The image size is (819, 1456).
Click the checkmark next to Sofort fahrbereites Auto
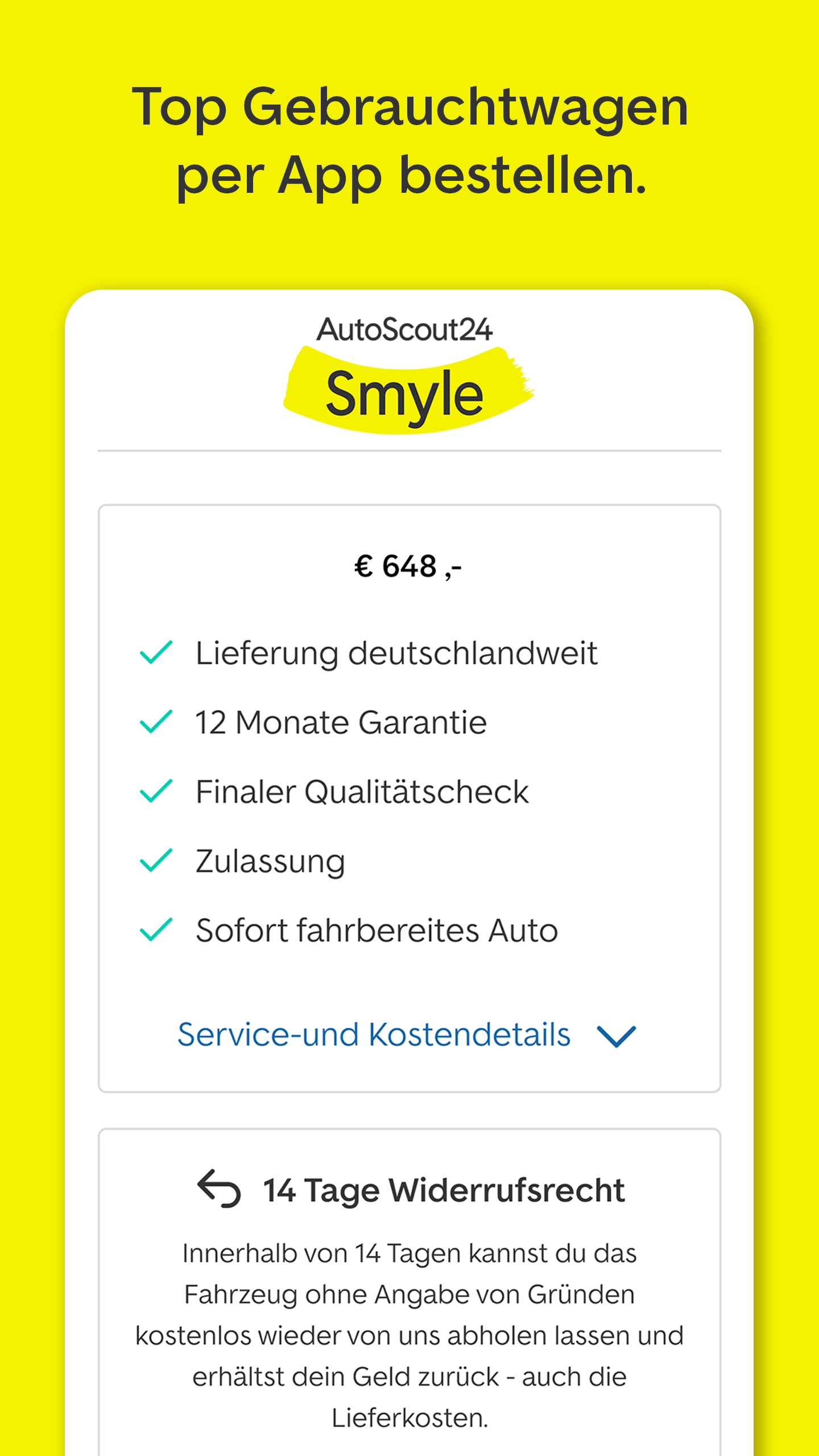(x=156, y=930)
